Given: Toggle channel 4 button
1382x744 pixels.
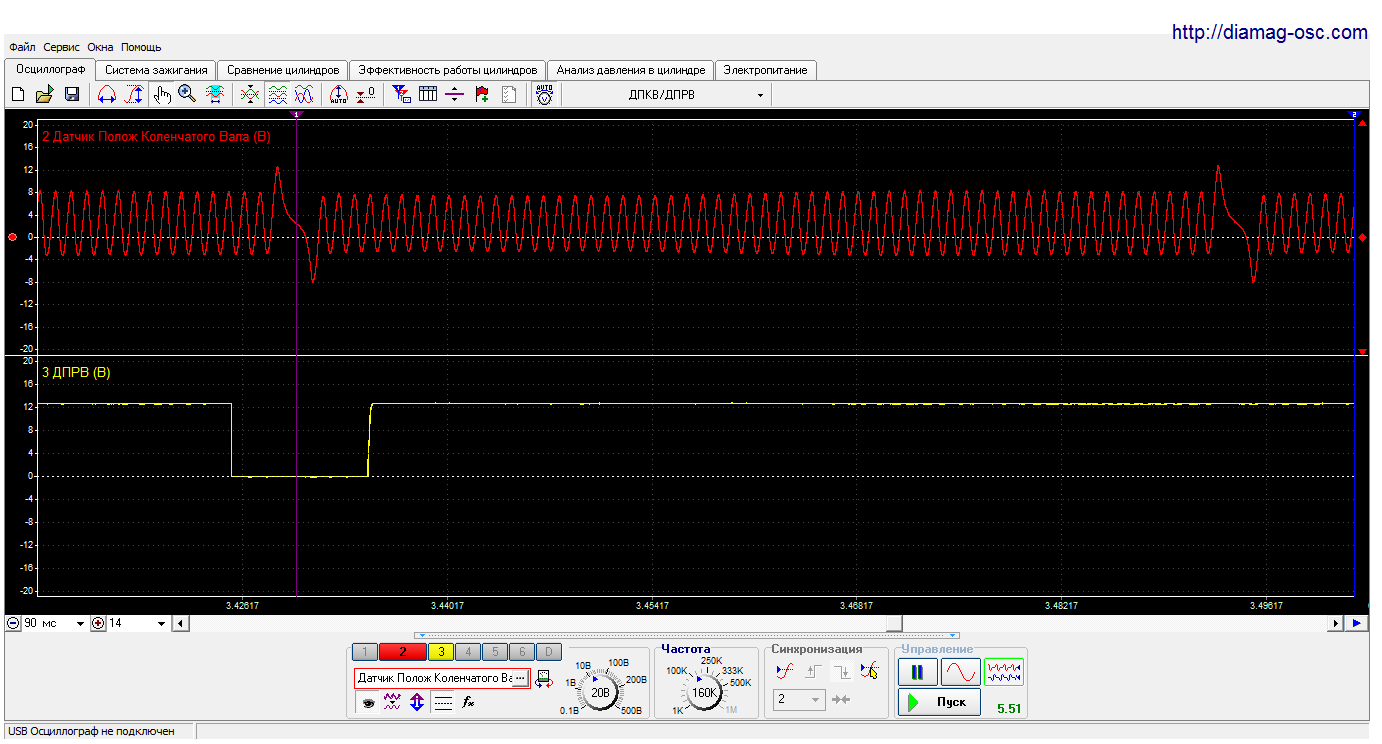Looking at the screenshot, I should [467, 652].
